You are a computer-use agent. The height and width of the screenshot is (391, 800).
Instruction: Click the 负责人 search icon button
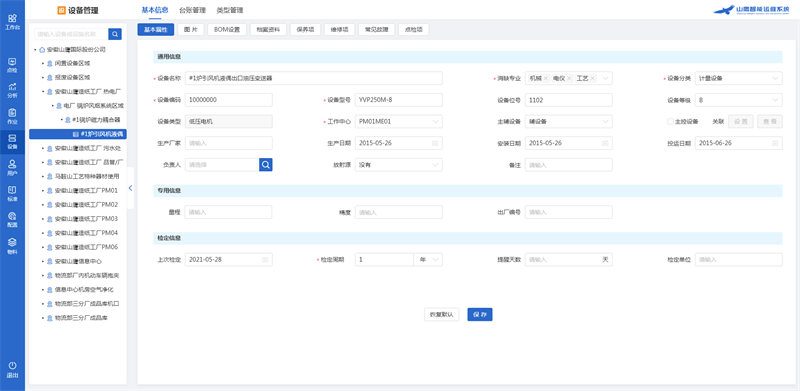[266, 164]
